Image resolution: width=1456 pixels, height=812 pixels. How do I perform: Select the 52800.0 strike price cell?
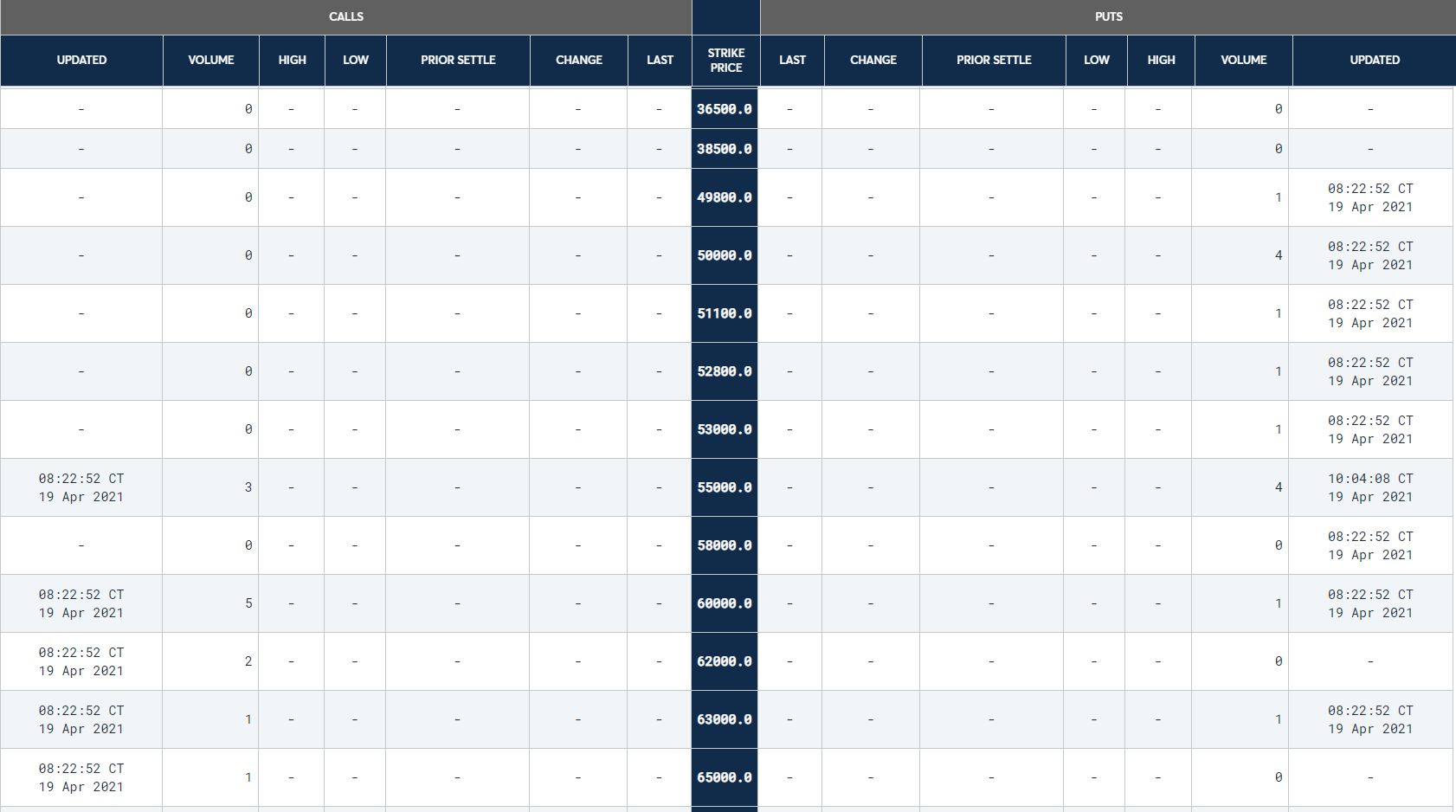[725, 371]
